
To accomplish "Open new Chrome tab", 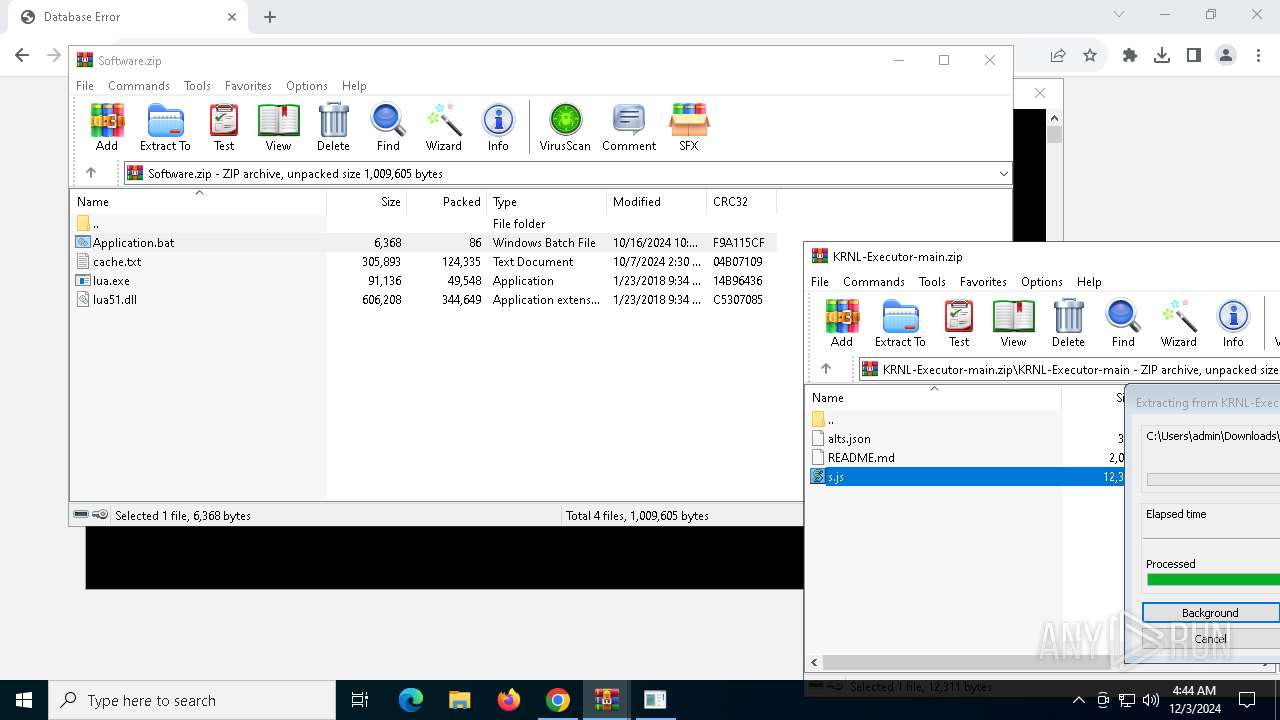I will coord(270,17).
